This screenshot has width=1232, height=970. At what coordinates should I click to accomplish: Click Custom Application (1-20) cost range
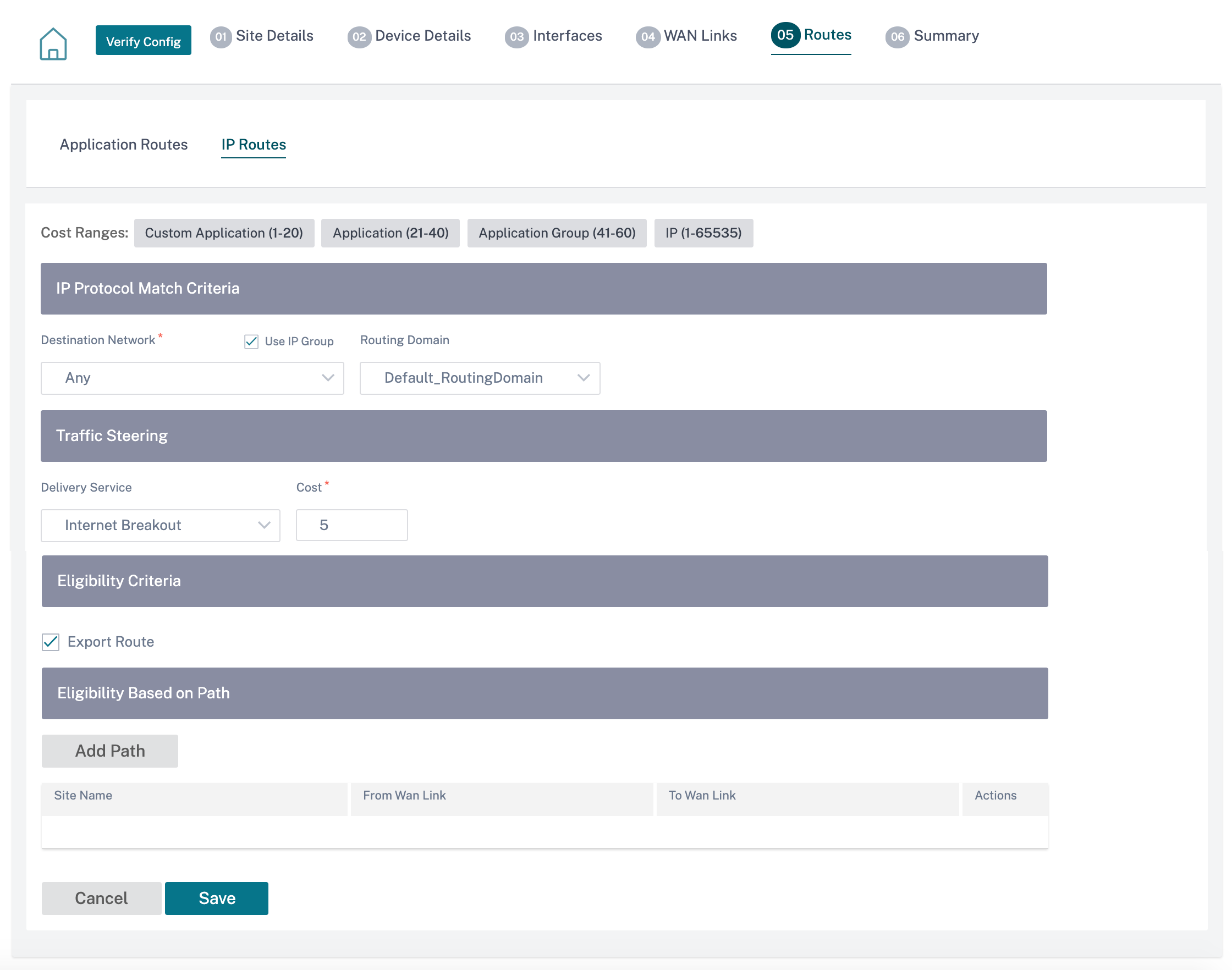coord(224,233)
